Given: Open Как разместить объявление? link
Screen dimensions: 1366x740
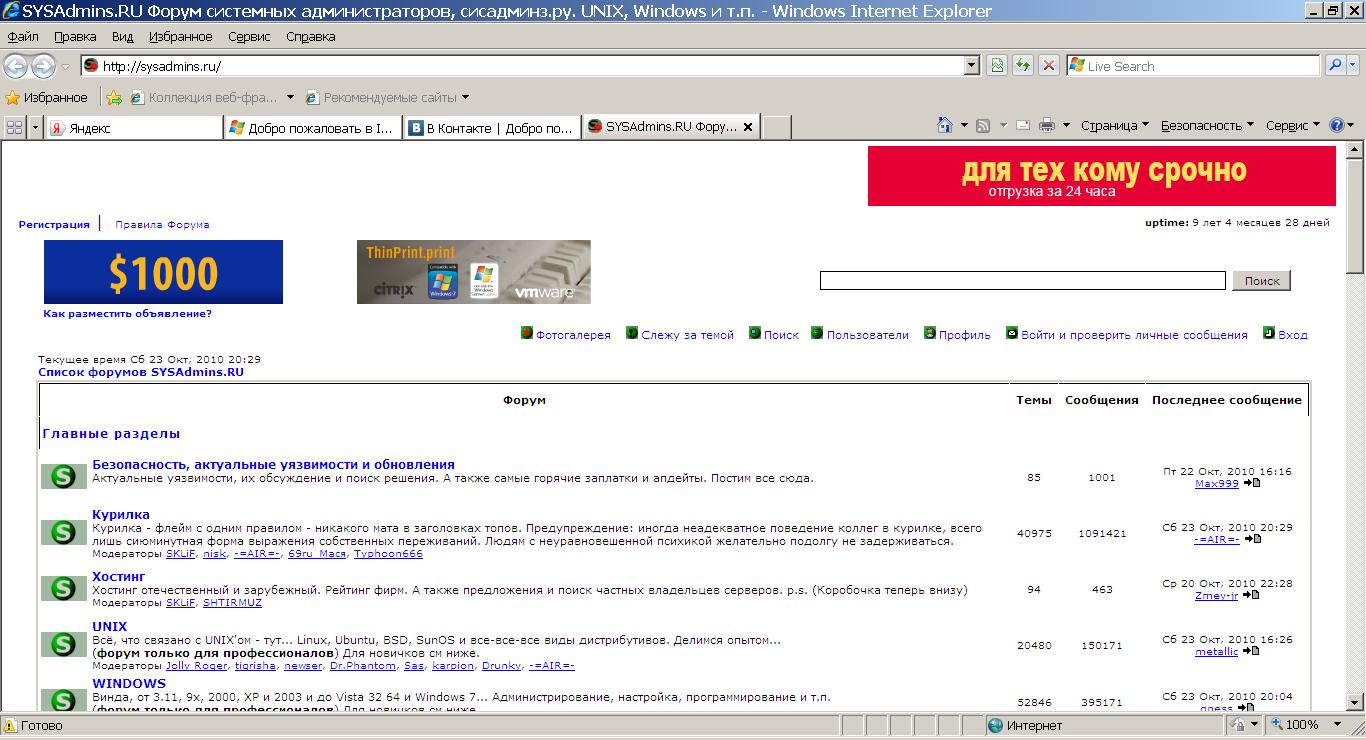Looking at the screenshot, I should point(127,313).
